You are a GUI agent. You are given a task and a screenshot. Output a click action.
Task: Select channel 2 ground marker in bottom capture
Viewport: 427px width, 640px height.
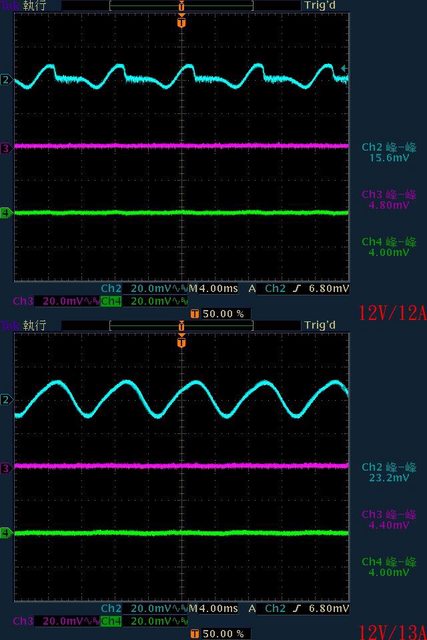[x=6, y=400]
